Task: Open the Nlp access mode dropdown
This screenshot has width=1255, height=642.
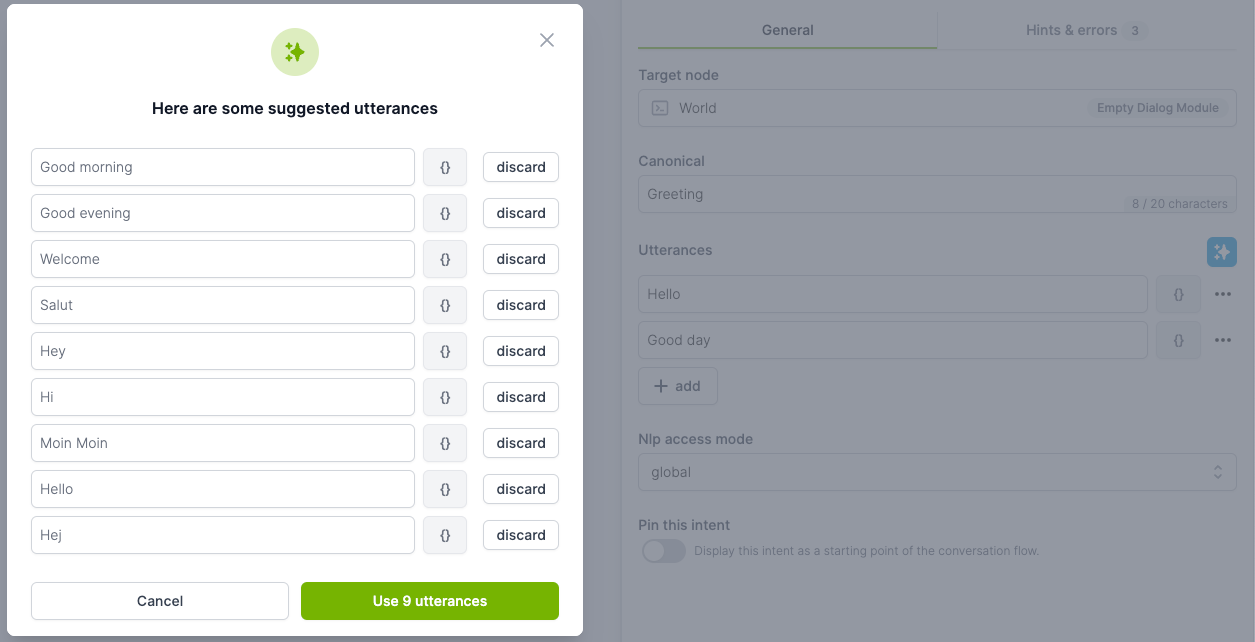Action: tap(937, 472)
